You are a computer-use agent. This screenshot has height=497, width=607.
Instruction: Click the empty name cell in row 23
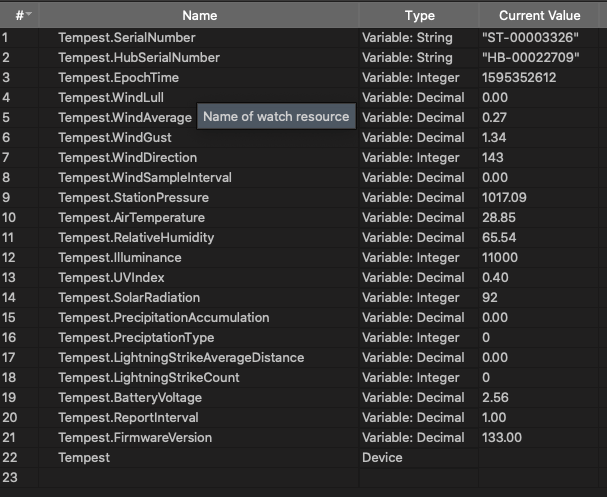(199, 478)
